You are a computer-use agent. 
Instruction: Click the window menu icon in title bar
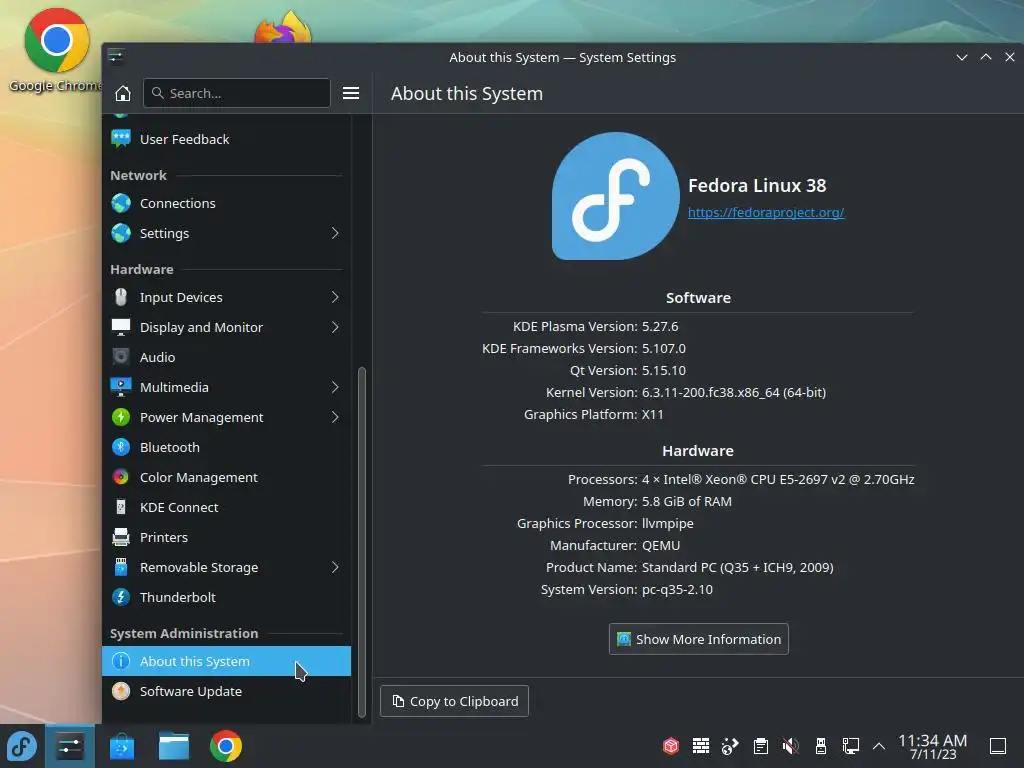[116, 57]
